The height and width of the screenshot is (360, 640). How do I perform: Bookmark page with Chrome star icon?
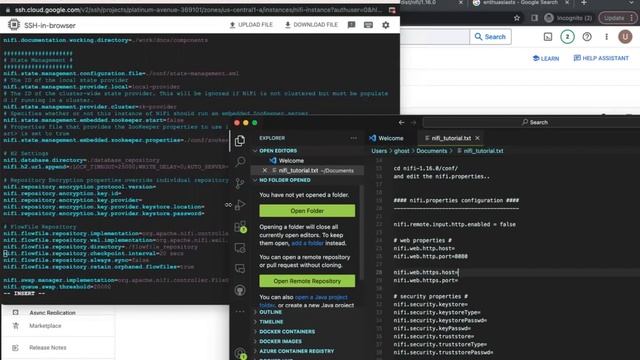point(517,18)
